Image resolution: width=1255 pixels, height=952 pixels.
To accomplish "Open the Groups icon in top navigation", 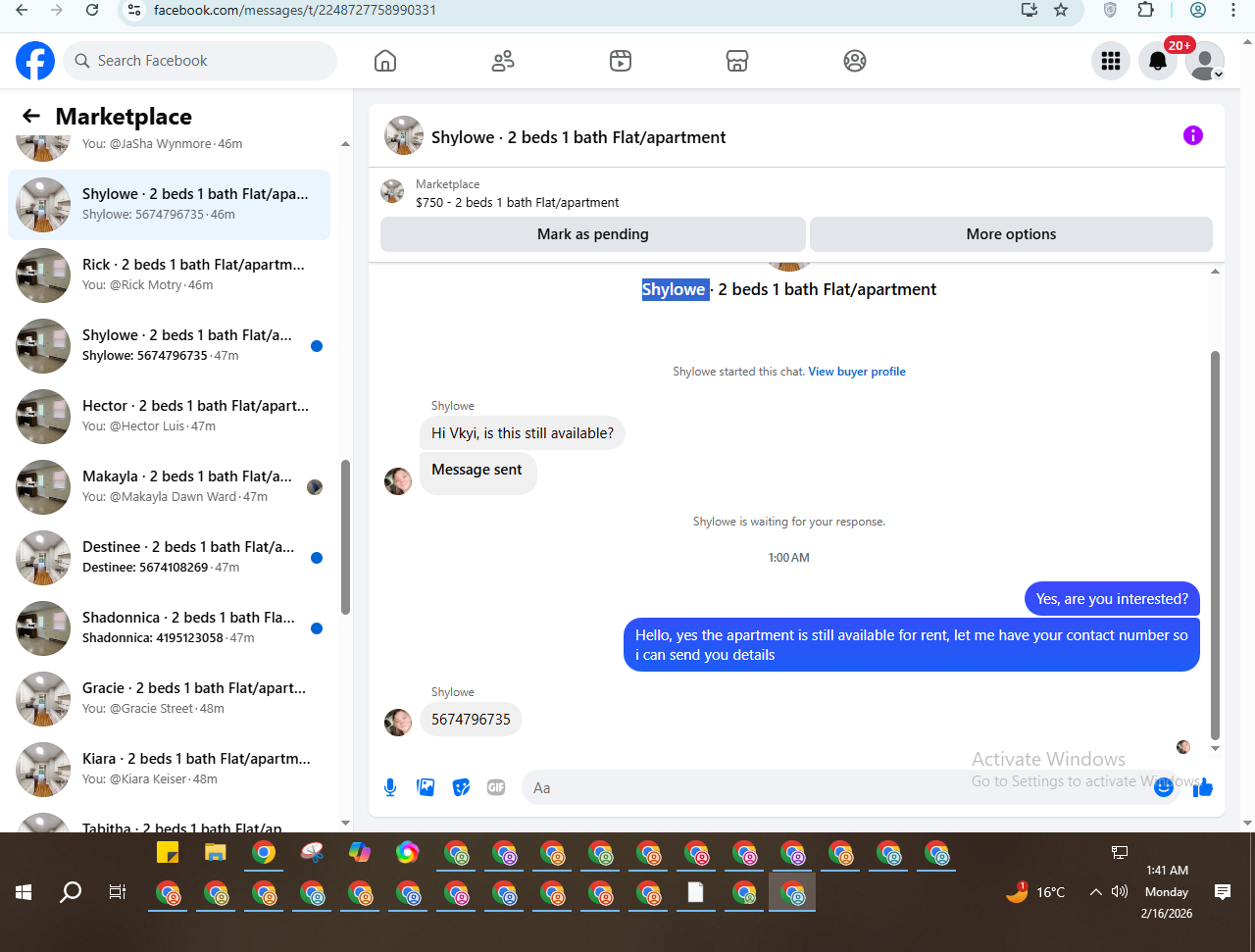I will 855,61.
